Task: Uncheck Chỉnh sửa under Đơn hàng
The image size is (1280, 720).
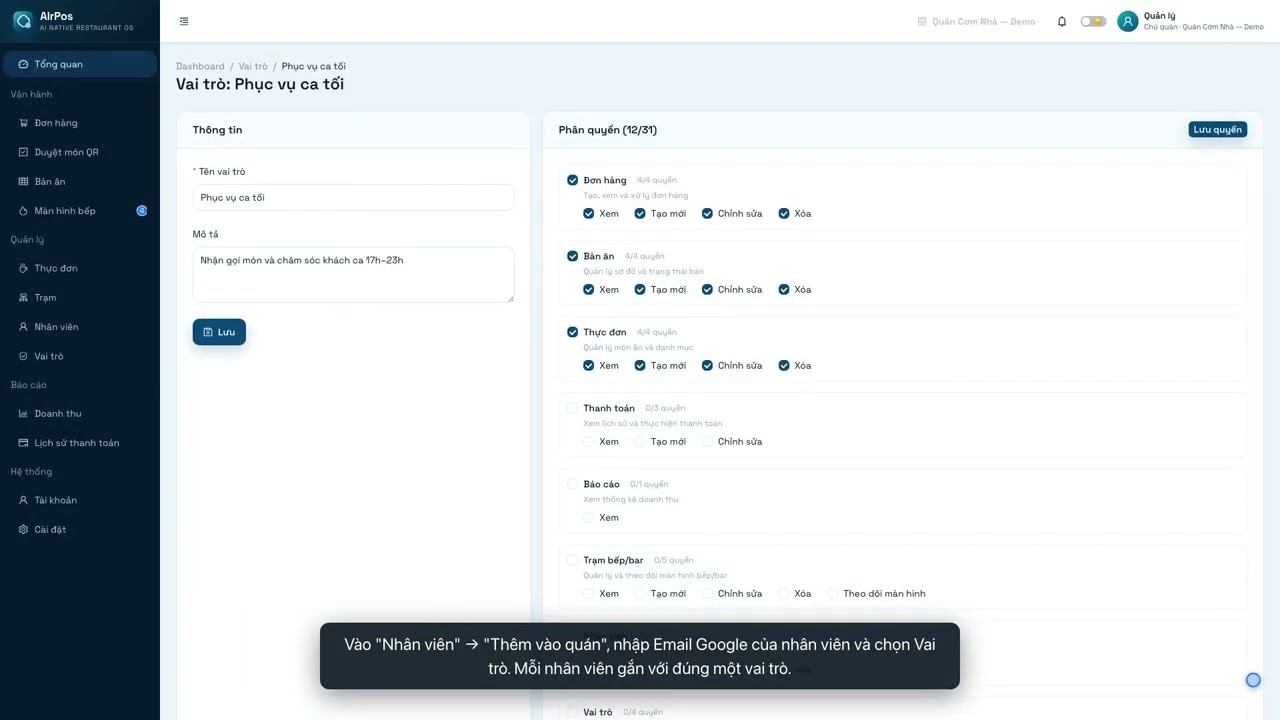Action: tap(707, 213)
